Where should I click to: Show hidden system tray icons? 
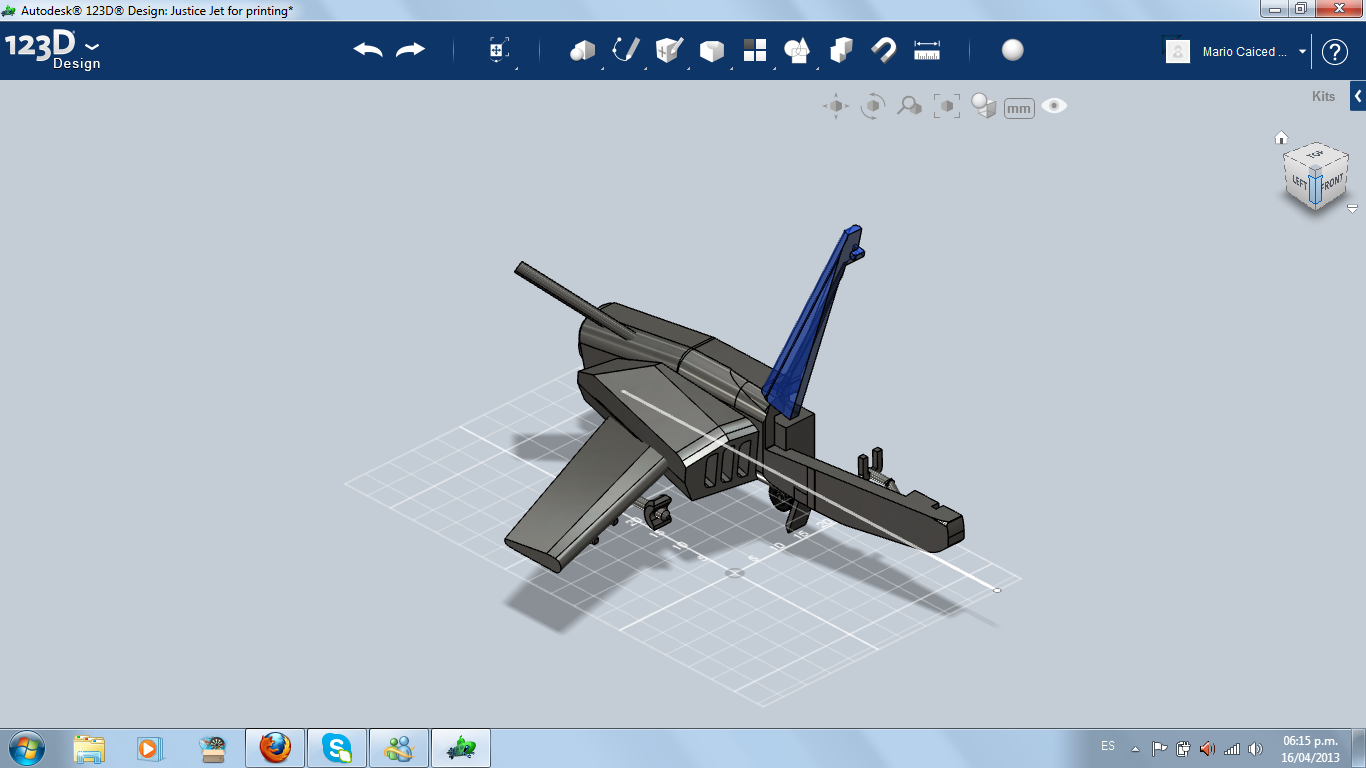pos(1135,748)
